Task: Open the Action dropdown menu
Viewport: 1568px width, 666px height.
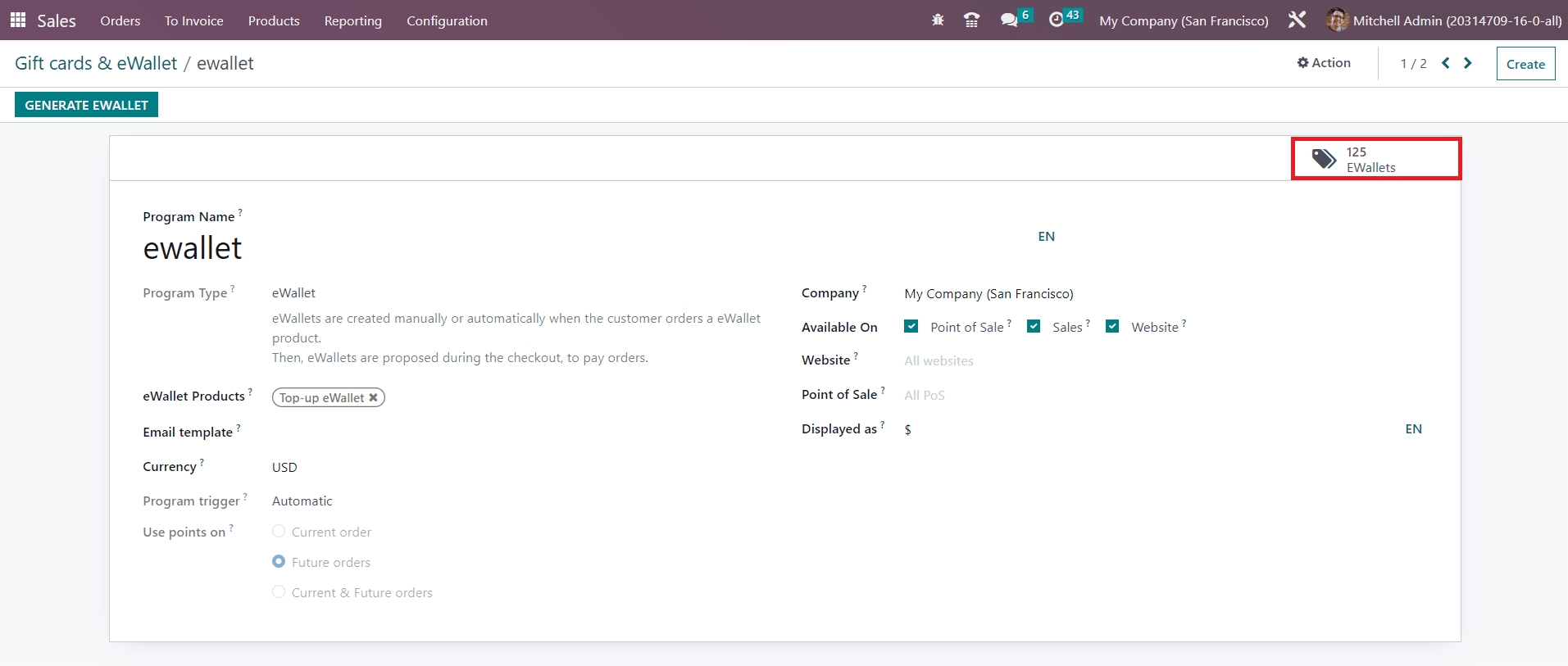Action: click(1324, 63)
